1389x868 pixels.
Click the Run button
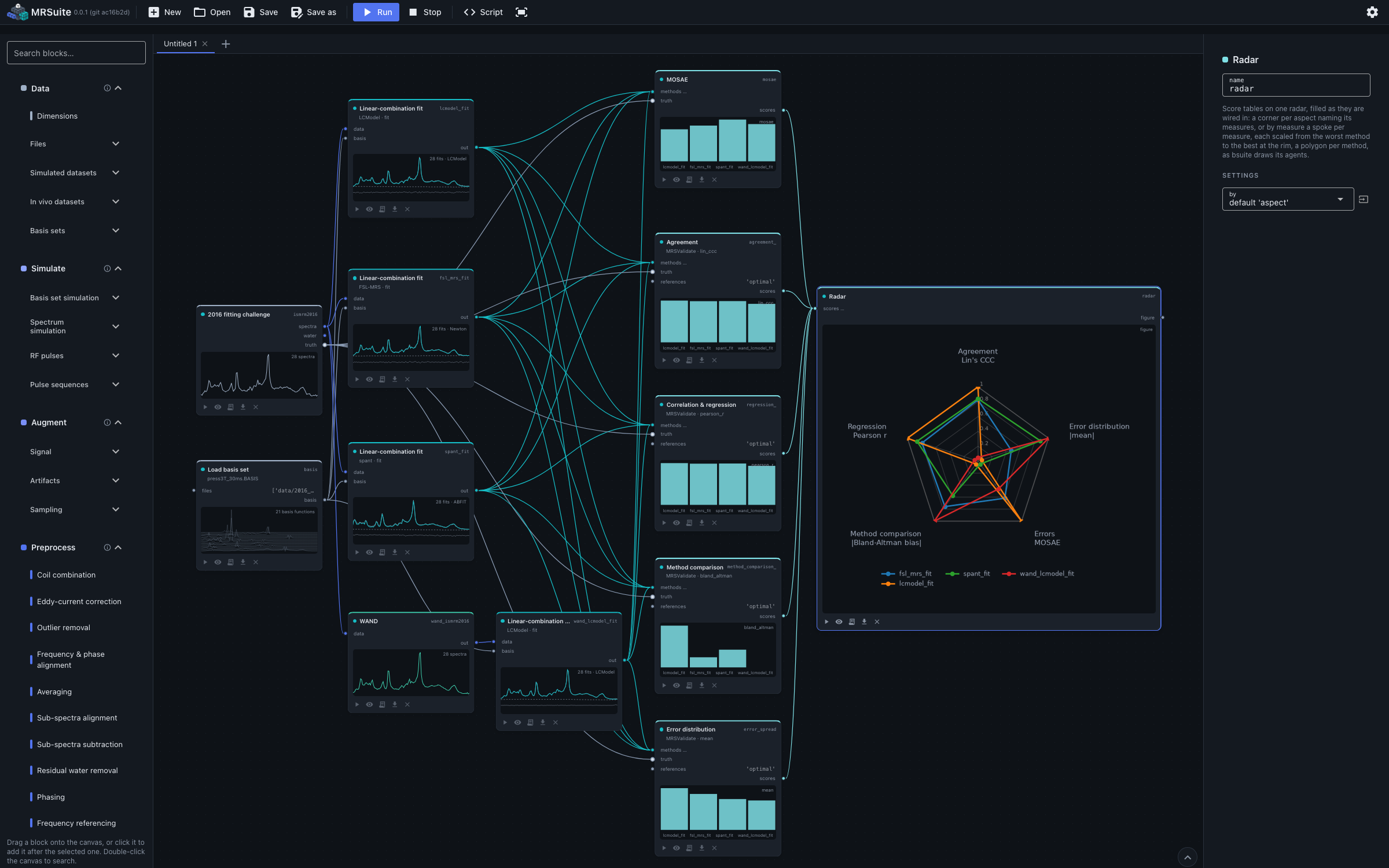click(x=376, y=12)
